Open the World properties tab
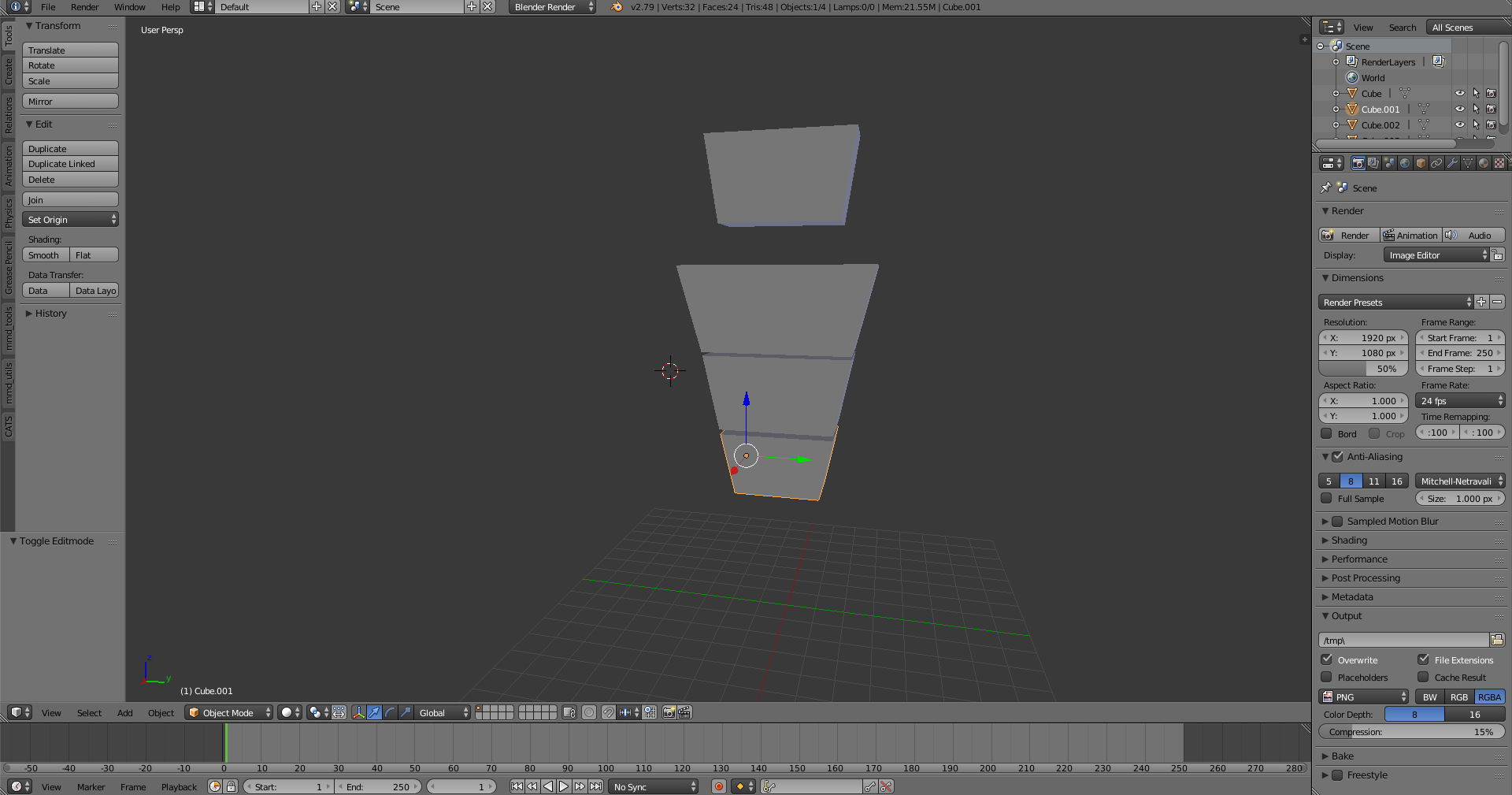The height and width of the screenshot is (795, 1512). pyautogui.click(x=1405, y=163)
